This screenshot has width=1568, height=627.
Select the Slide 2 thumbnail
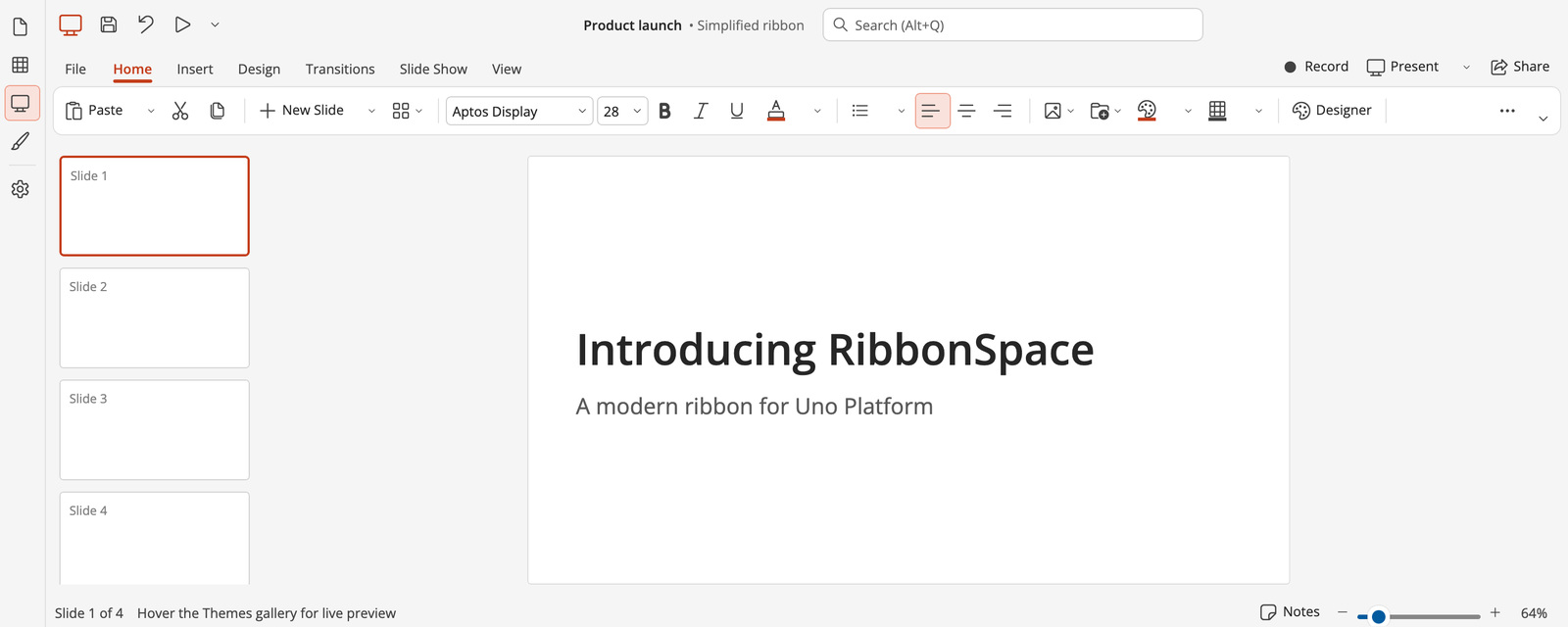(x=155, y=317)
